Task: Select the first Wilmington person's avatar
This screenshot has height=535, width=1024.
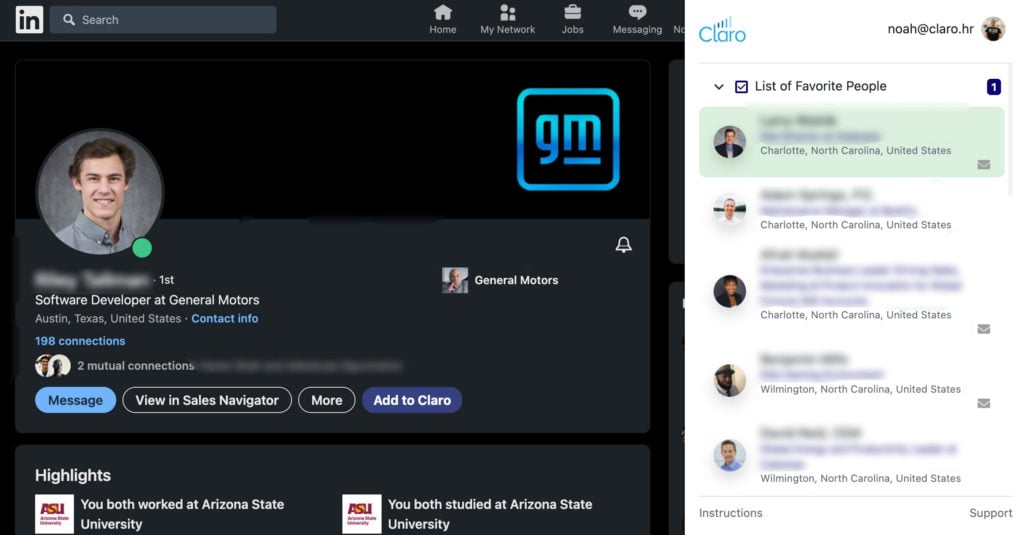Action: click(729, 380)
